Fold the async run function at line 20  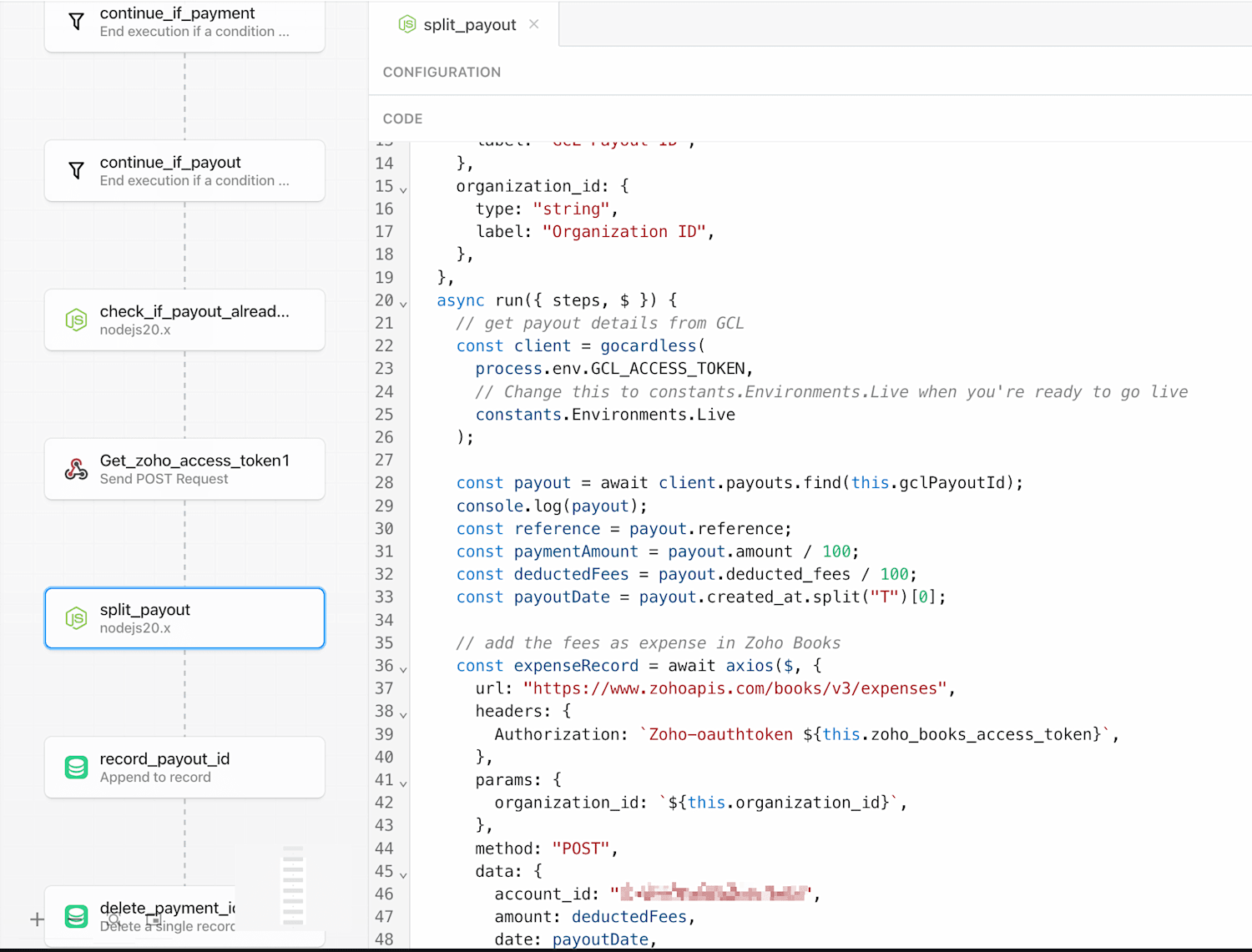pos(404,304)
